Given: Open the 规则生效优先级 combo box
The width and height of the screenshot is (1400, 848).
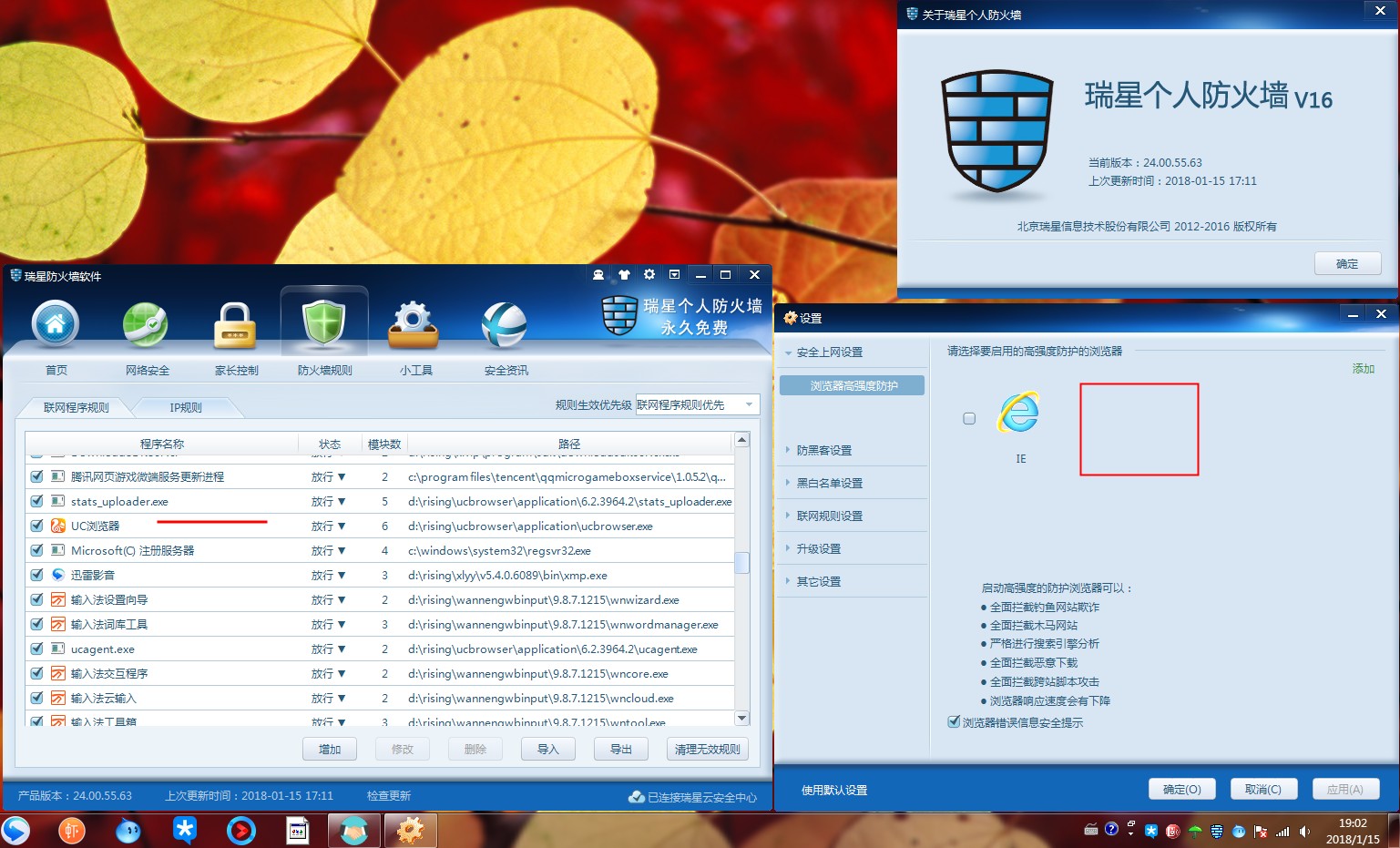Looking at the screenshot, I should [x=697, y=404].
